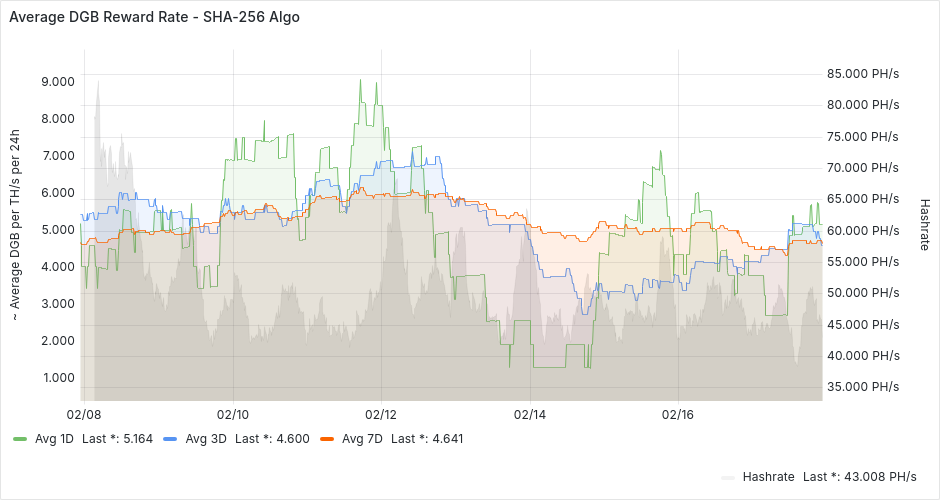Screen dimensions: 940x500
Task: Toggle the Avg 7D series in legend
Action: click(x=363, y=438)
